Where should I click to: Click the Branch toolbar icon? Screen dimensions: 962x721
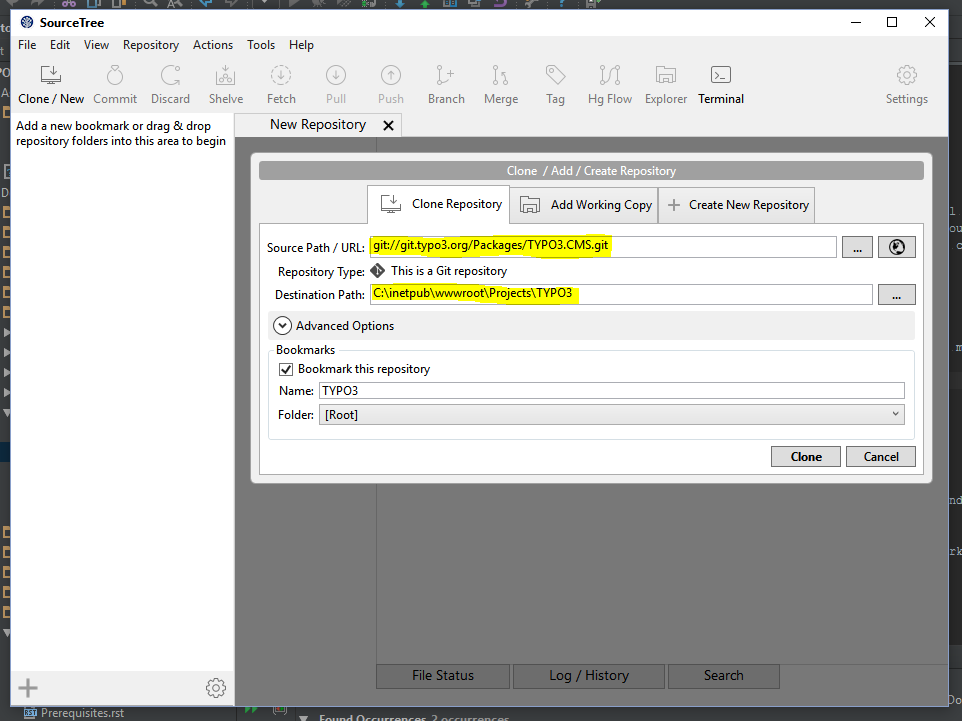[x=445, y=75]
